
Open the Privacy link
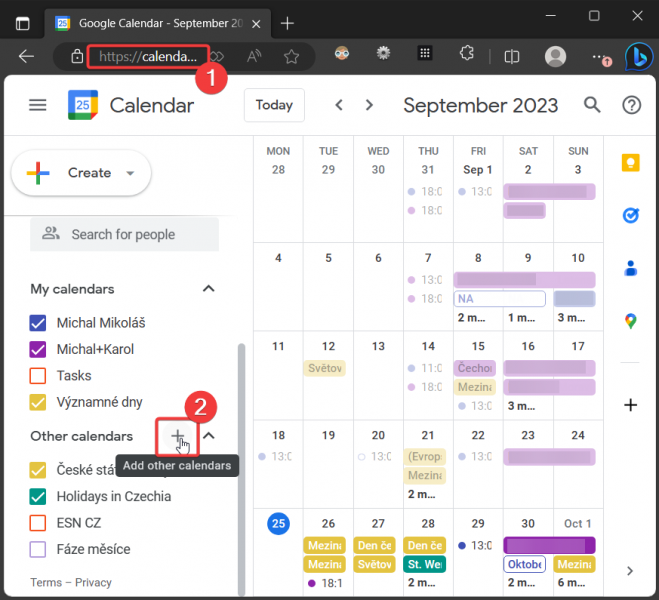pyautogui.click(x=93, y=582)
